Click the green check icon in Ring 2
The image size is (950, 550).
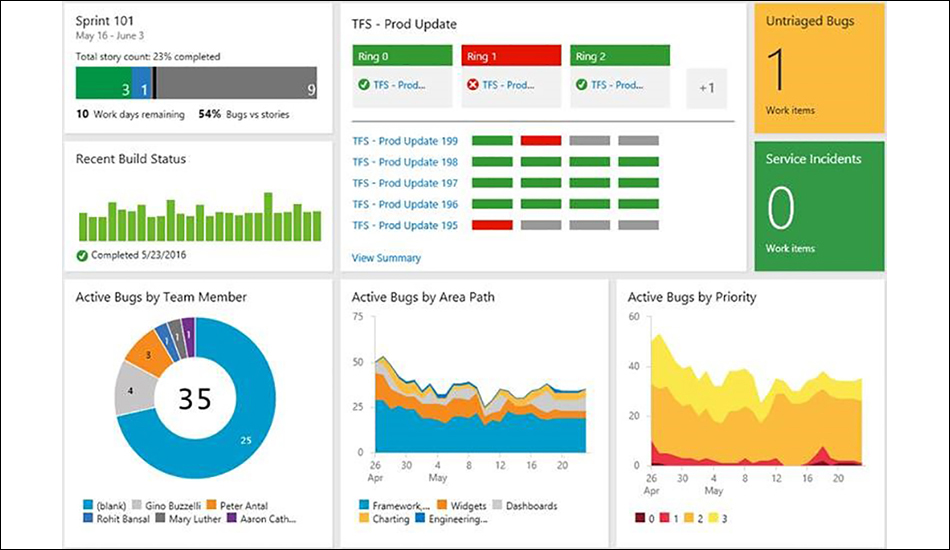[582, 85]
